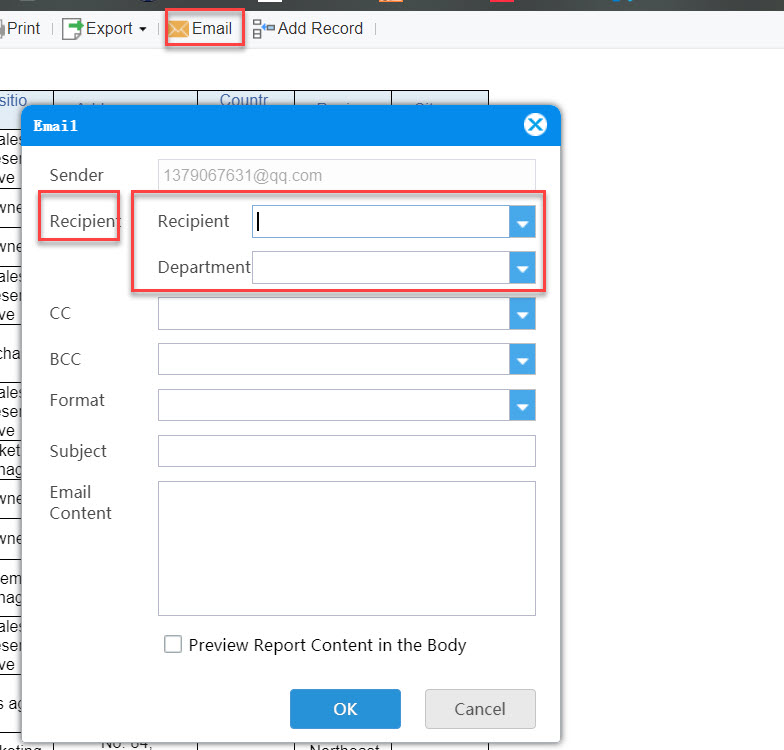Expand the Recipient dropdown arrow
Viewport: 784px width, 750px height.
(522, 222)
